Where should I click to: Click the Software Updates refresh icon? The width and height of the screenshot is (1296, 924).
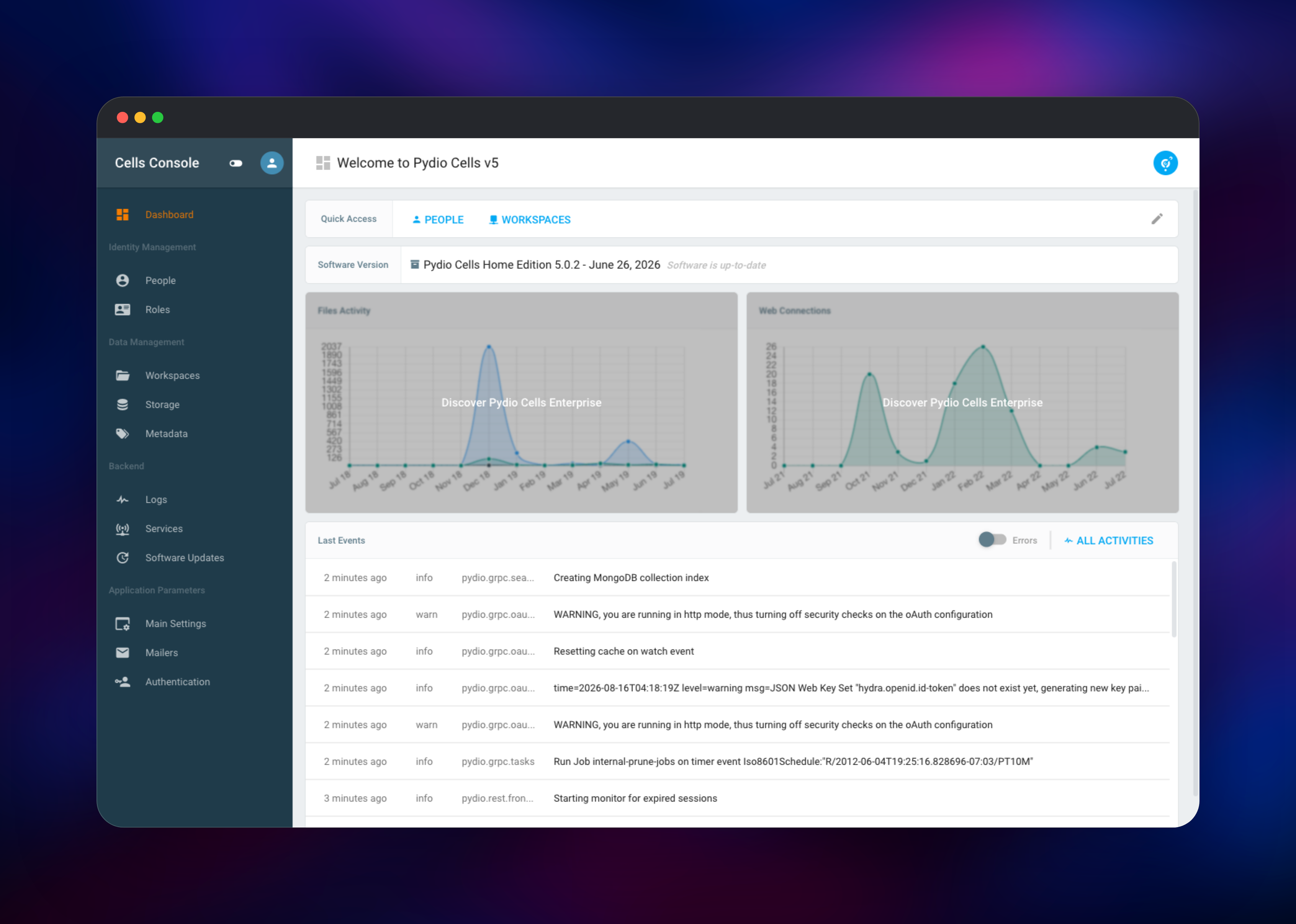122,558
